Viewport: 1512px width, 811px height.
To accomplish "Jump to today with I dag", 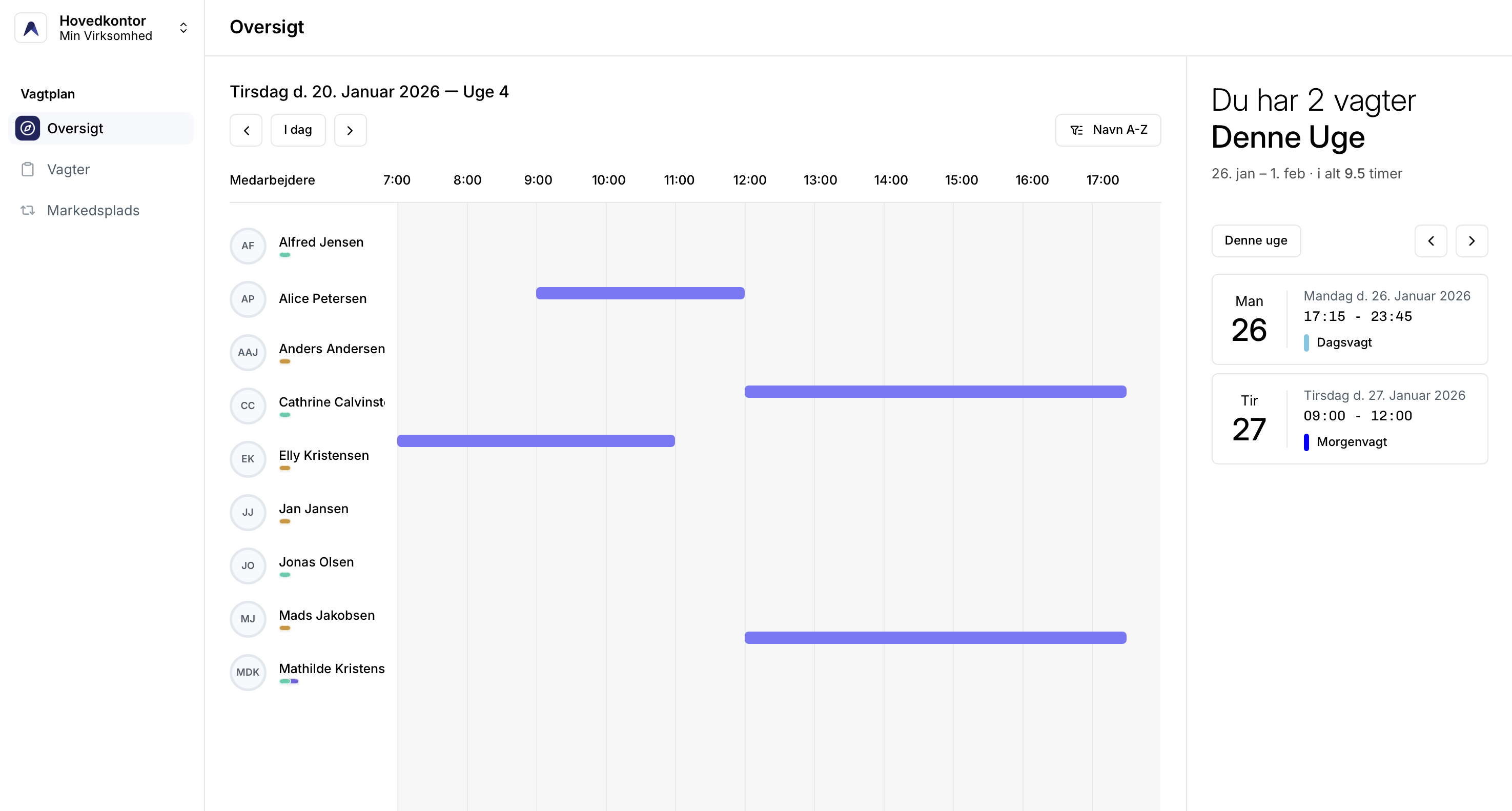I will 298,130.
